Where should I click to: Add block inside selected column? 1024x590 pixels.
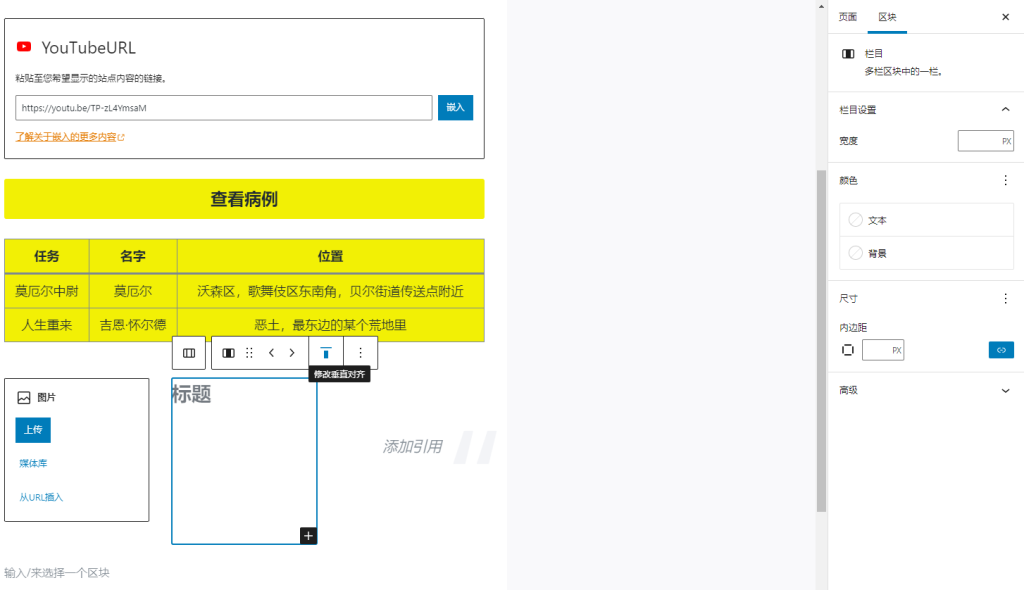point(308,536)
